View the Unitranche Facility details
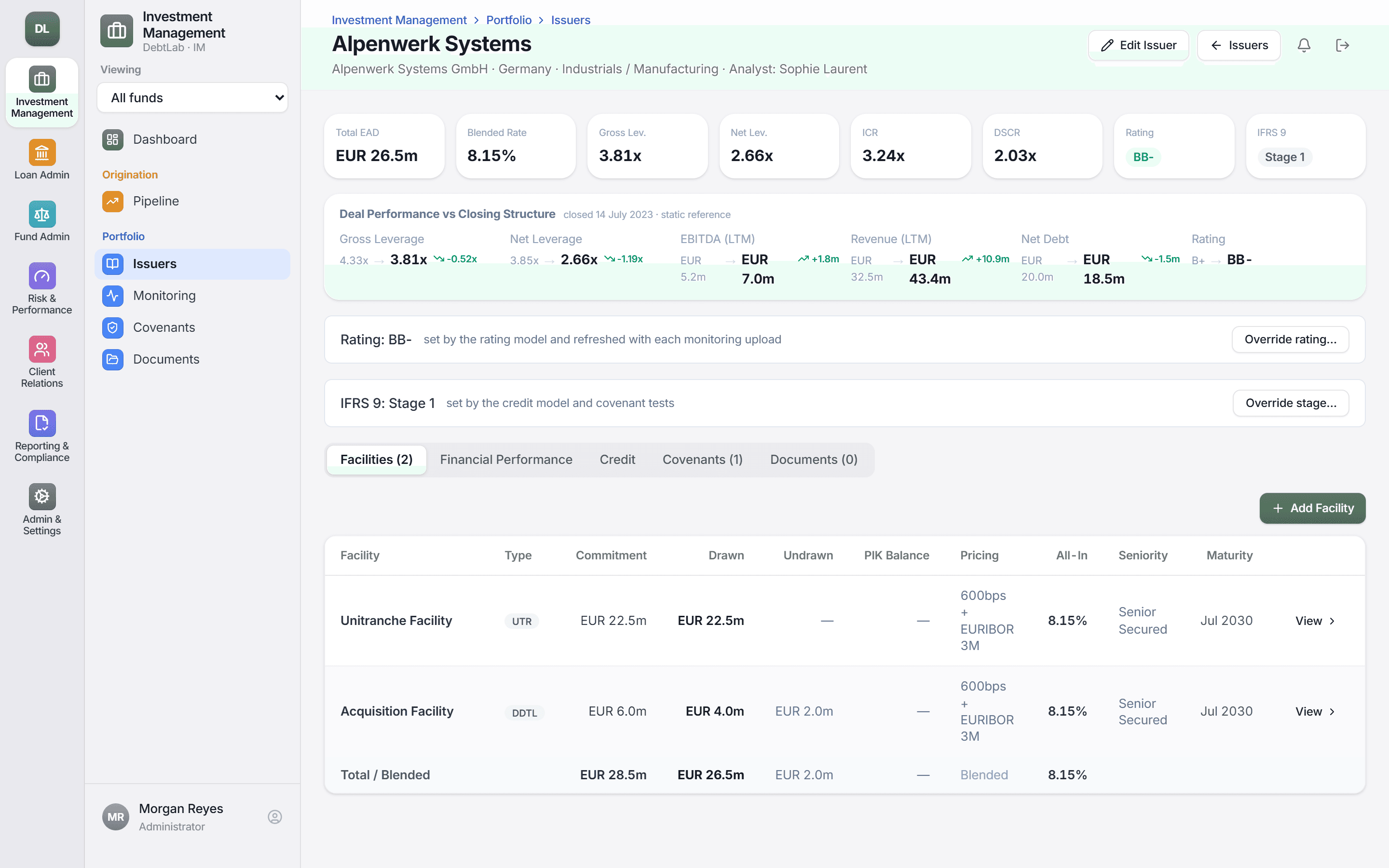Screen dimensions: 1389x868 [1315, 621]
